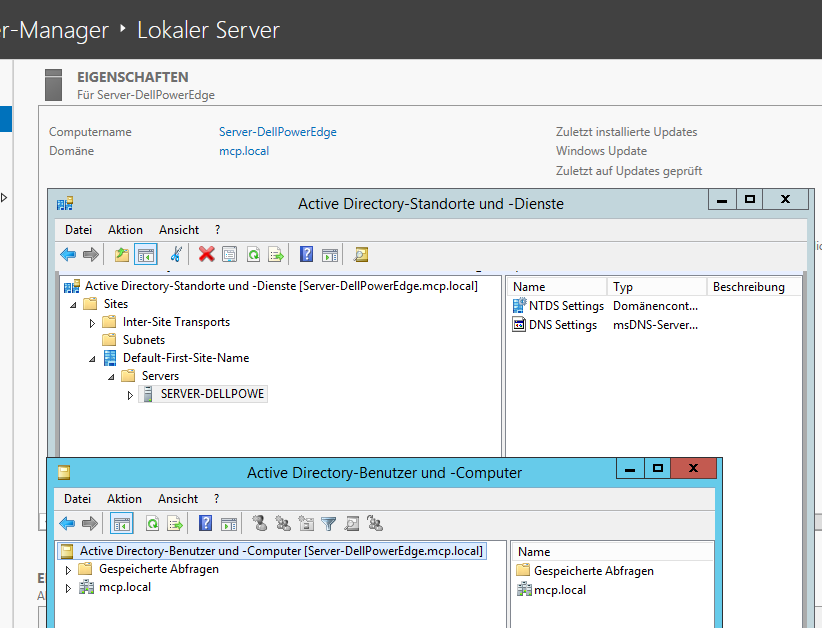Viewport: 822px width, 629px height.
Task: Expand the SERVER-DELLPOWE node
Action: (x=130, y=395)
